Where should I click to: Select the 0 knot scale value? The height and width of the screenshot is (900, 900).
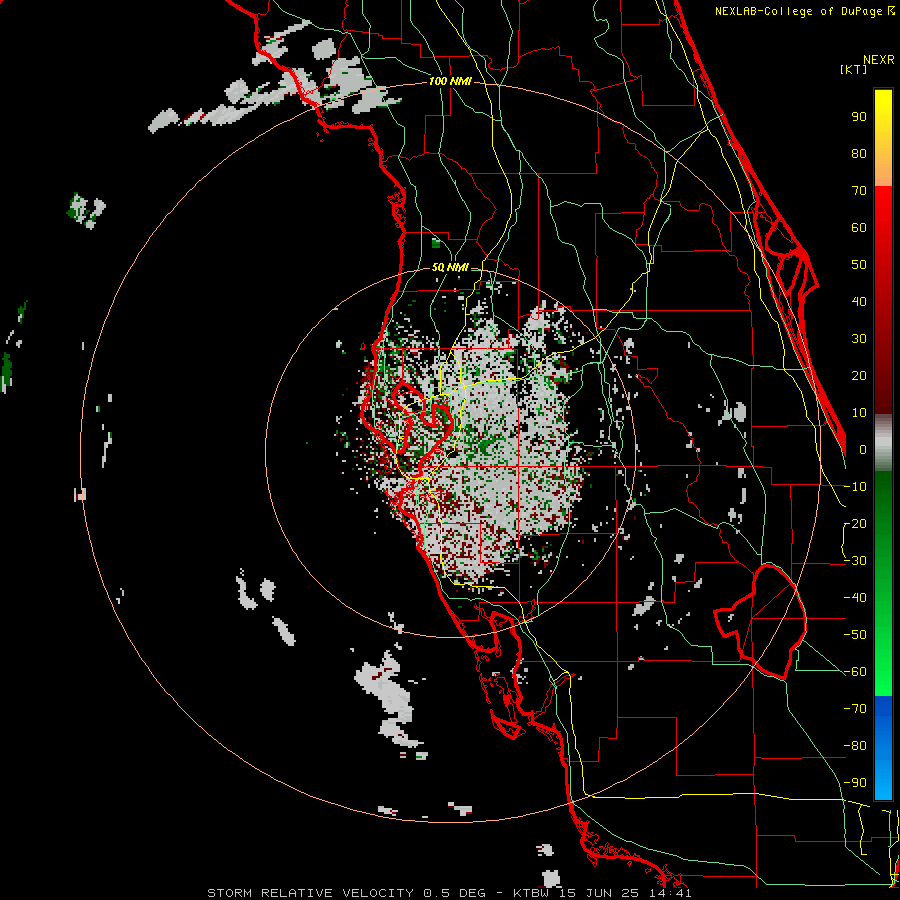[x=863, y=450]
